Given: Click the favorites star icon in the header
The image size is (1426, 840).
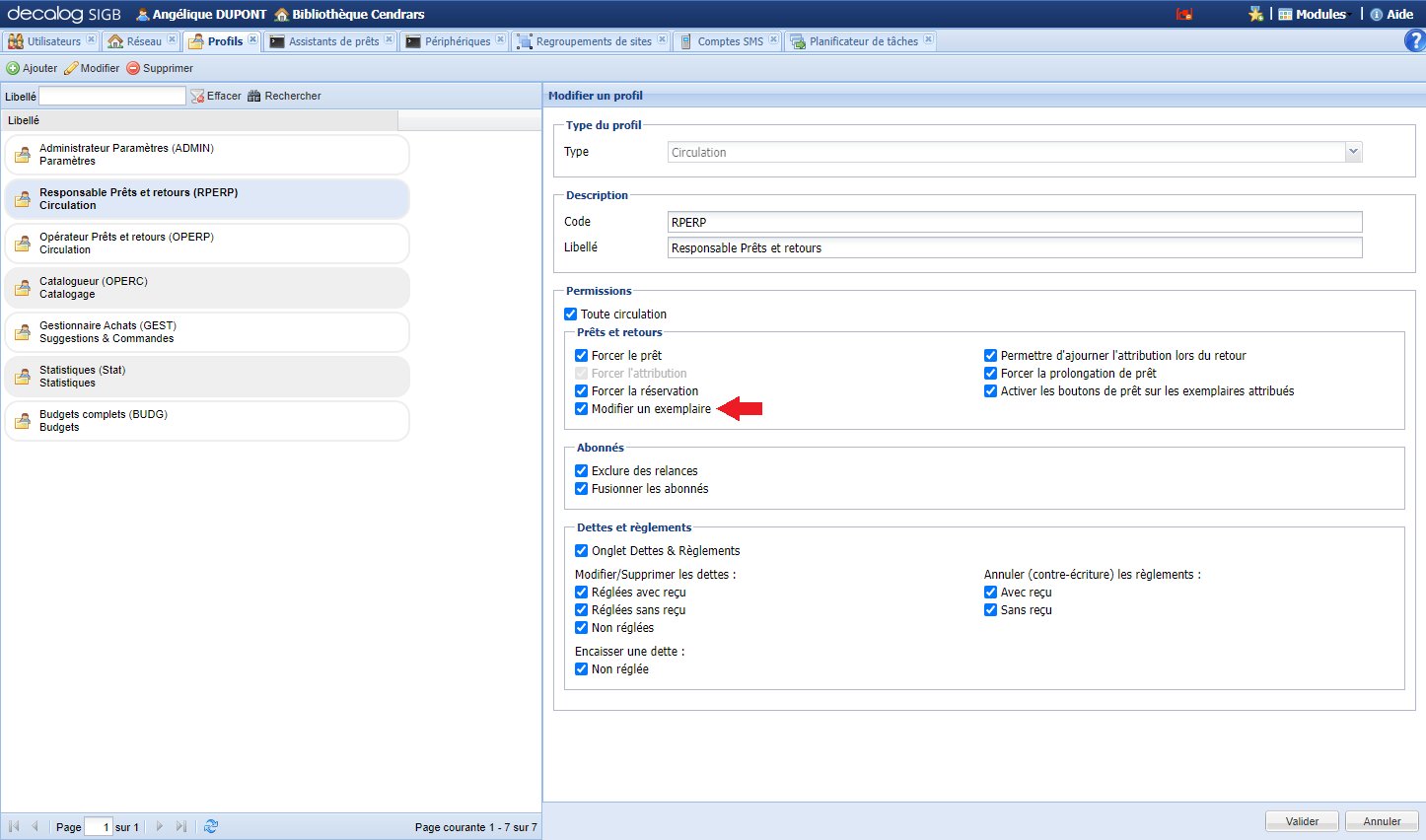Looking at the screenshot, I should 1255,14.
